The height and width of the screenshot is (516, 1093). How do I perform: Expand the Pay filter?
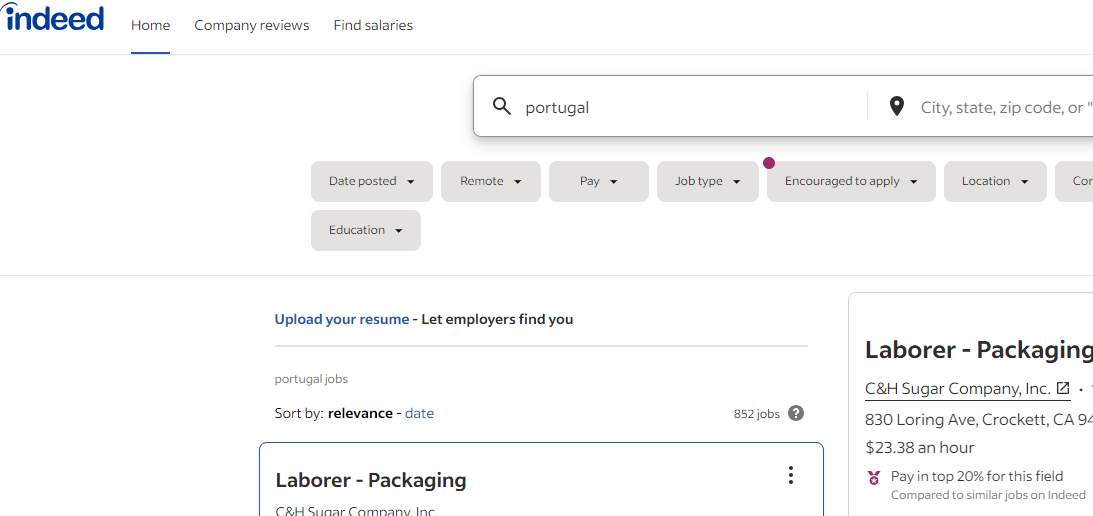coord(598,181)
